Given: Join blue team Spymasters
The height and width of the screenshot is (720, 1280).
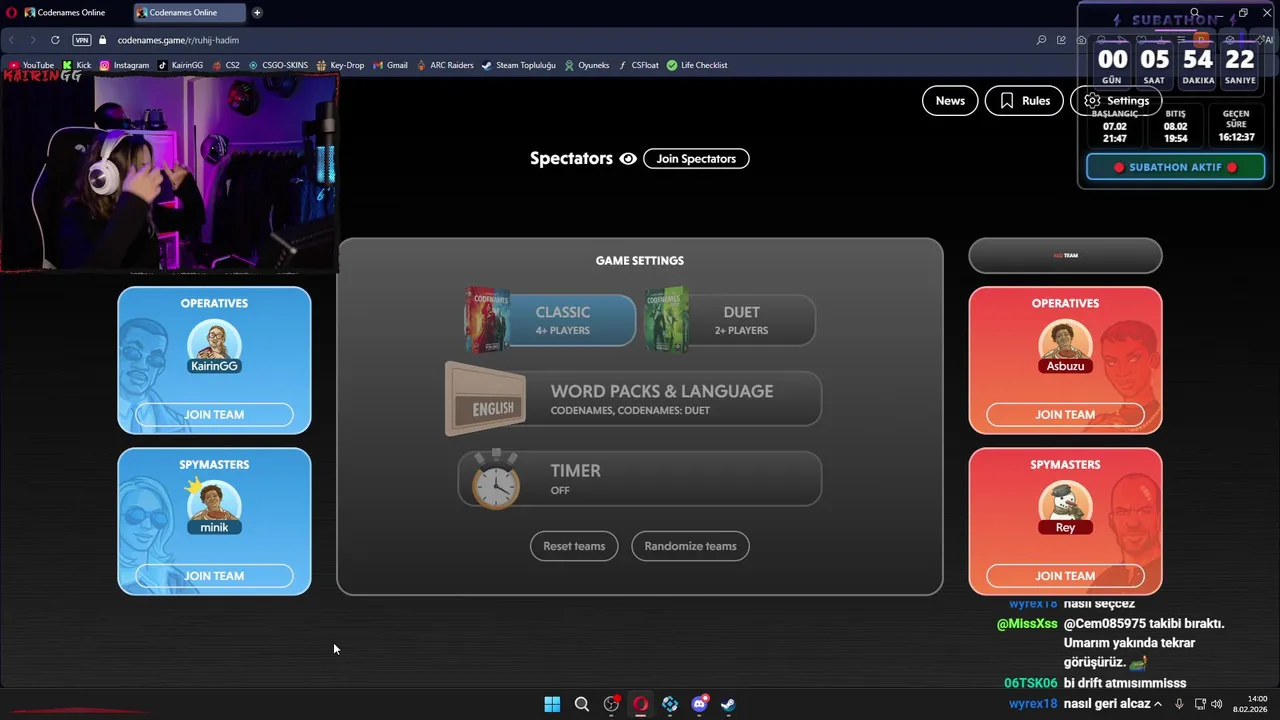Looking at the screenshot, I should click(x=214, y=576).
